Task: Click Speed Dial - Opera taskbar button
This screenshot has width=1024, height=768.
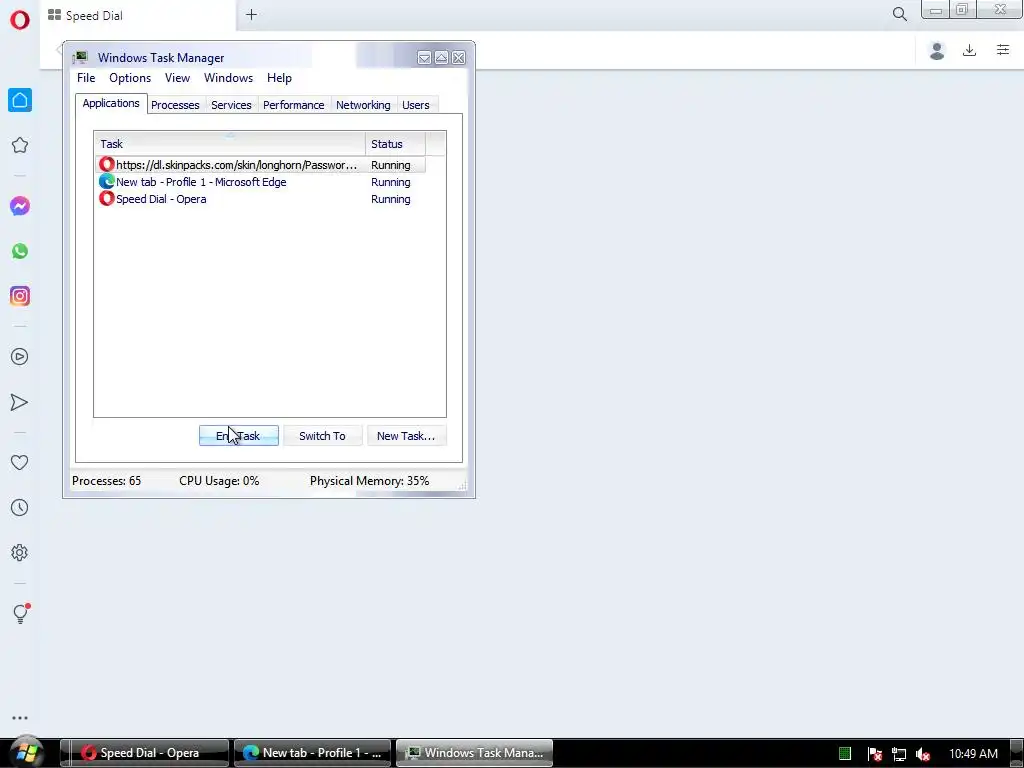Action: 145,753
